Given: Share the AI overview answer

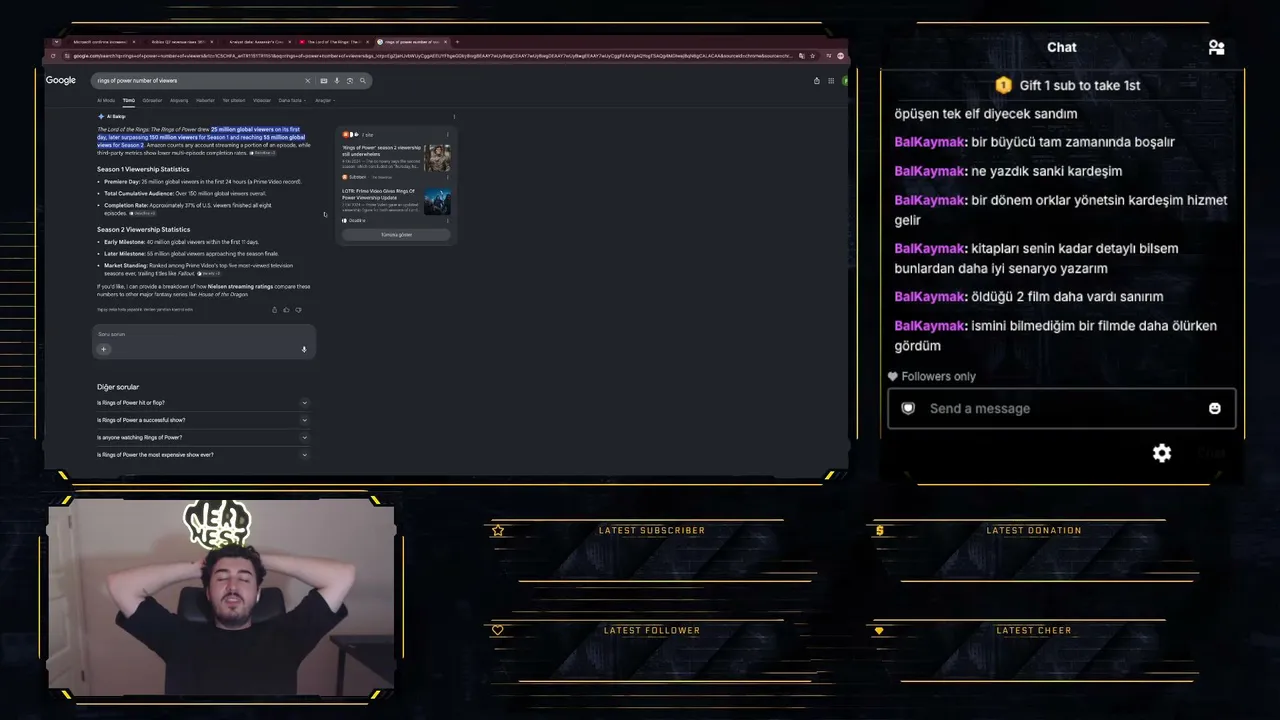Looking at the screenshot, I should 274,310.
